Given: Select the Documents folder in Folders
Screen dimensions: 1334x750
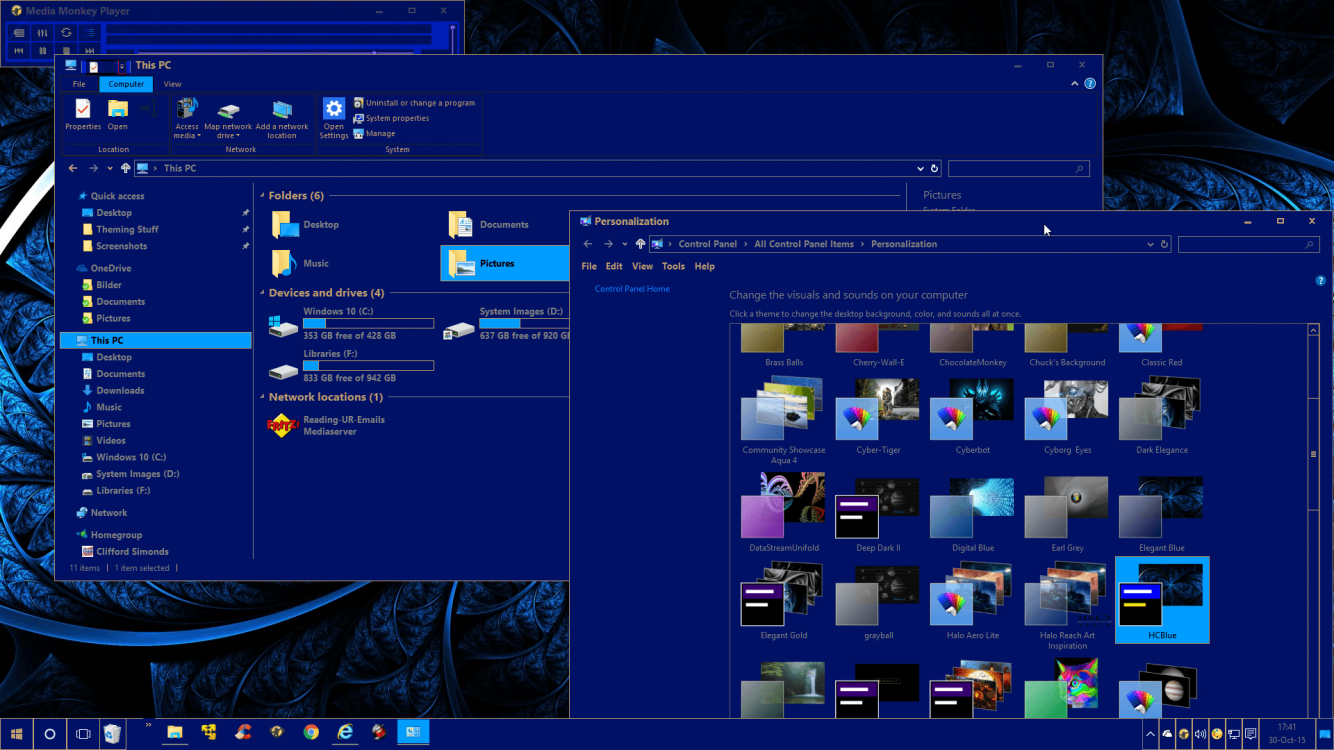Looking at the screenshot, I should (489, 225).
